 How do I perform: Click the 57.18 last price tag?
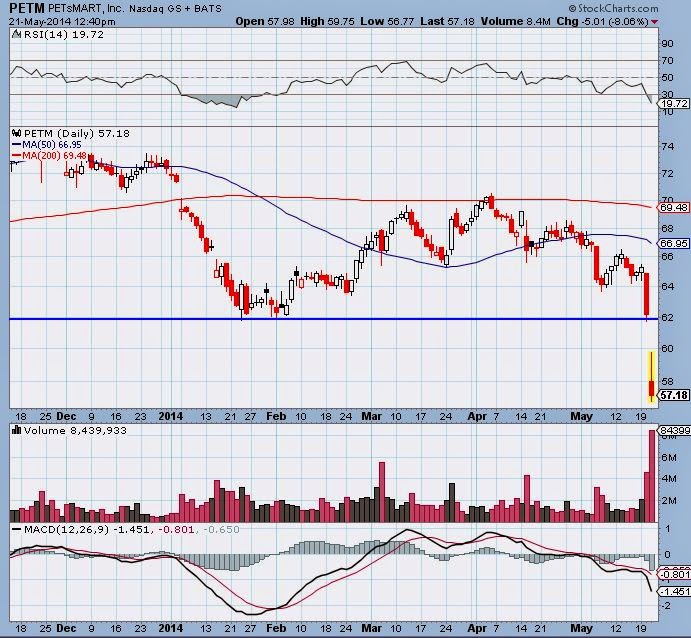coord(672,397)
